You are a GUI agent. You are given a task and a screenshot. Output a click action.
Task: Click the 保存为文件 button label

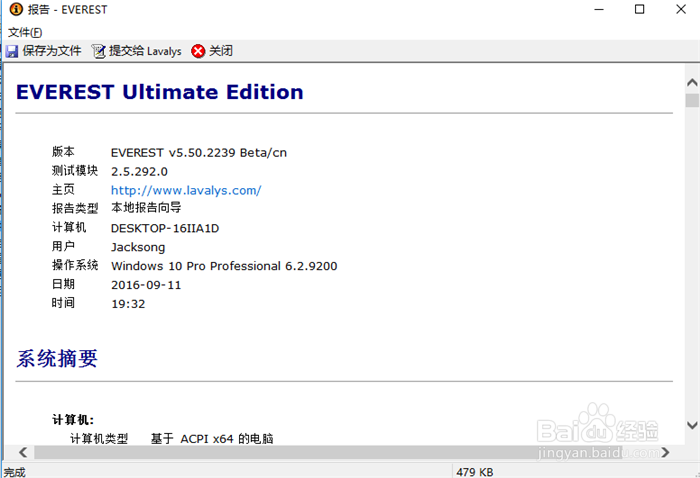pos(52,51)
